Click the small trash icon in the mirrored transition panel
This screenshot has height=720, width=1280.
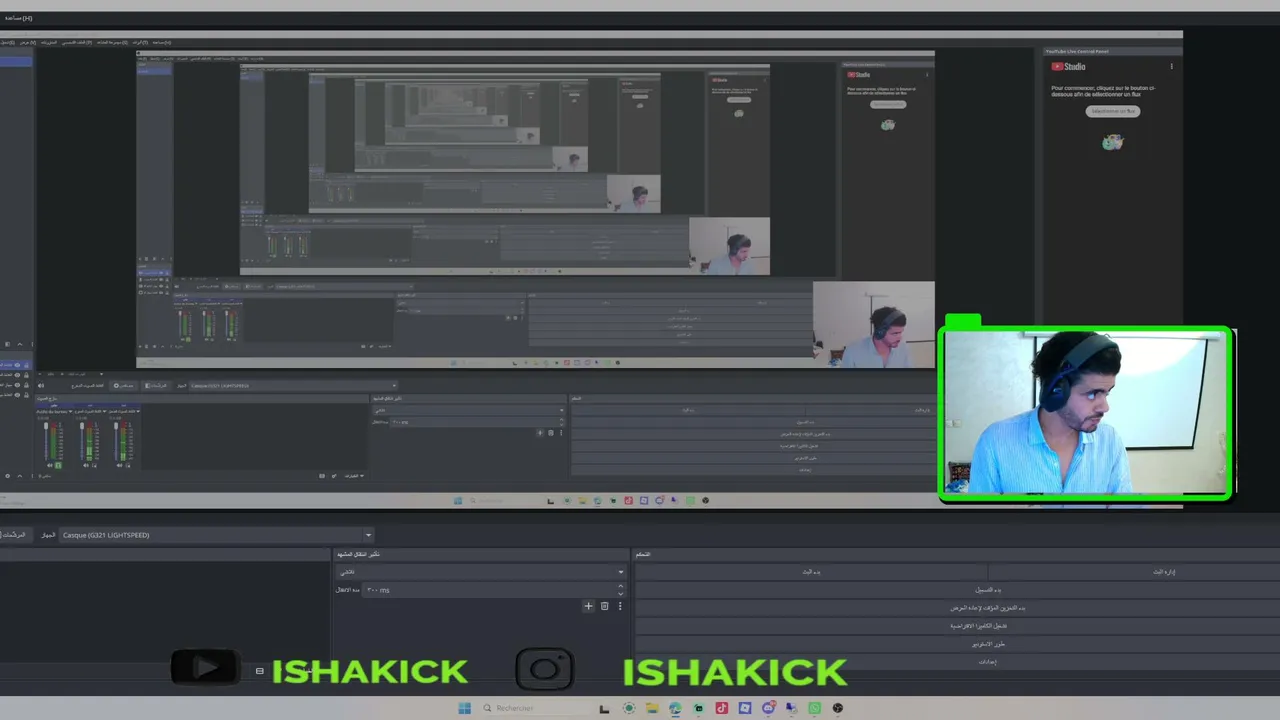(550, 433)
